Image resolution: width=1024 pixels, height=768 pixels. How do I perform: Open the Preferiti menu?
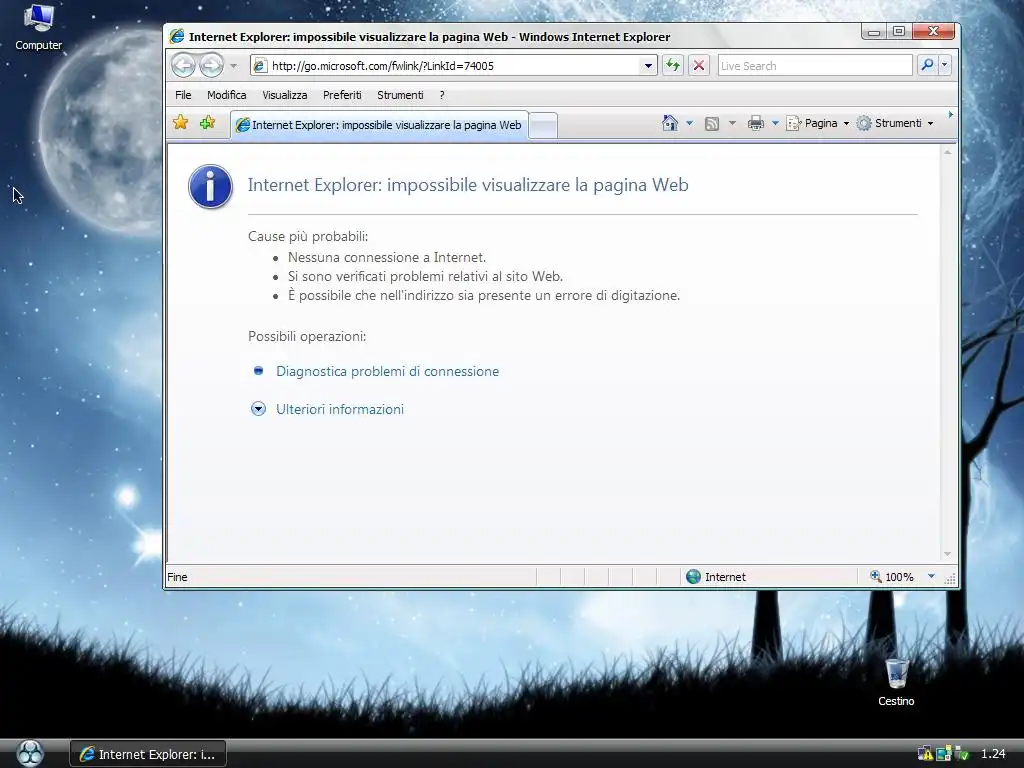click(x=342, y=95)
